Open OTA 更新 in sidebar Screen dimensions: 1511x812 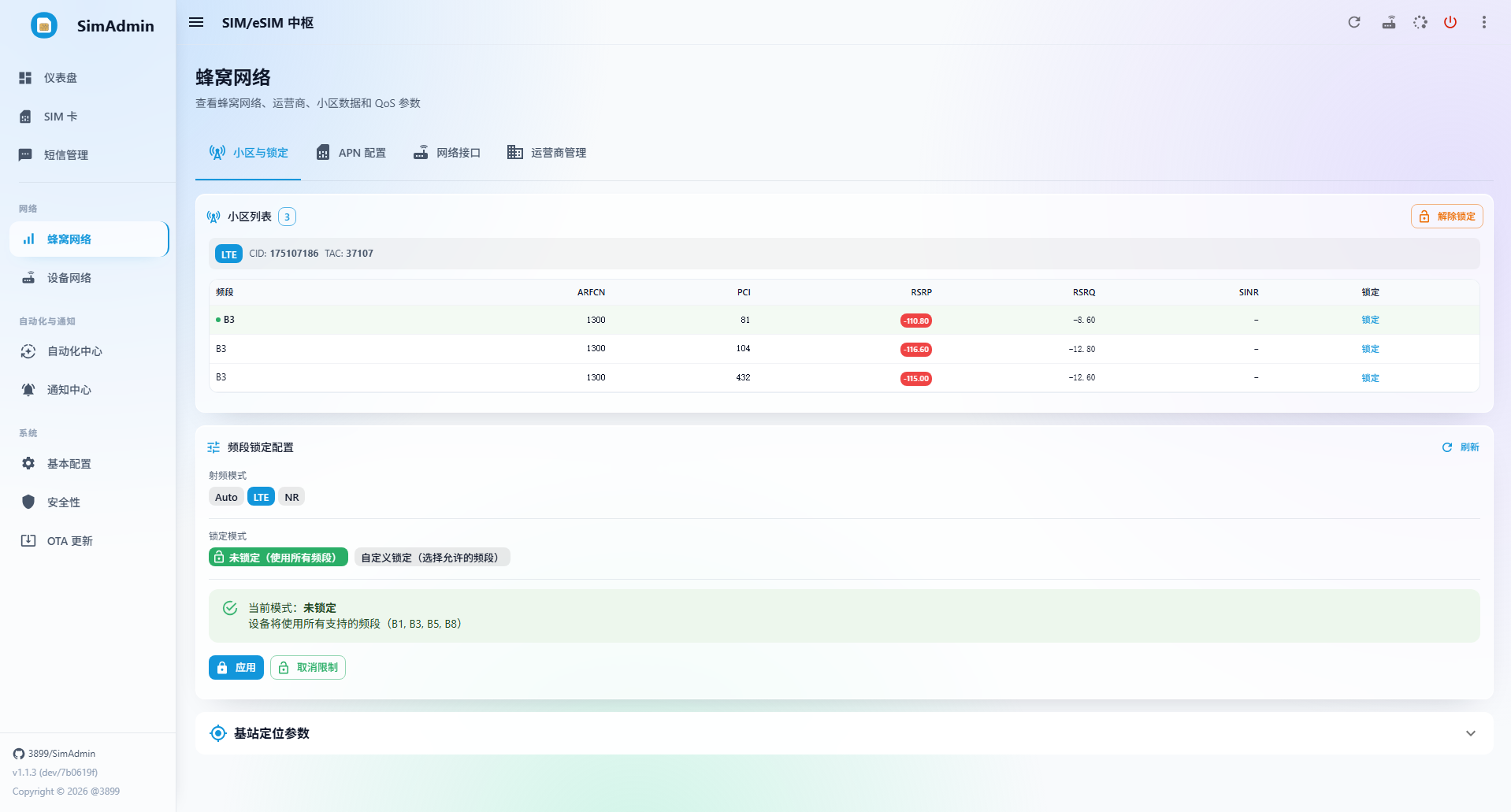click(88, 541)
